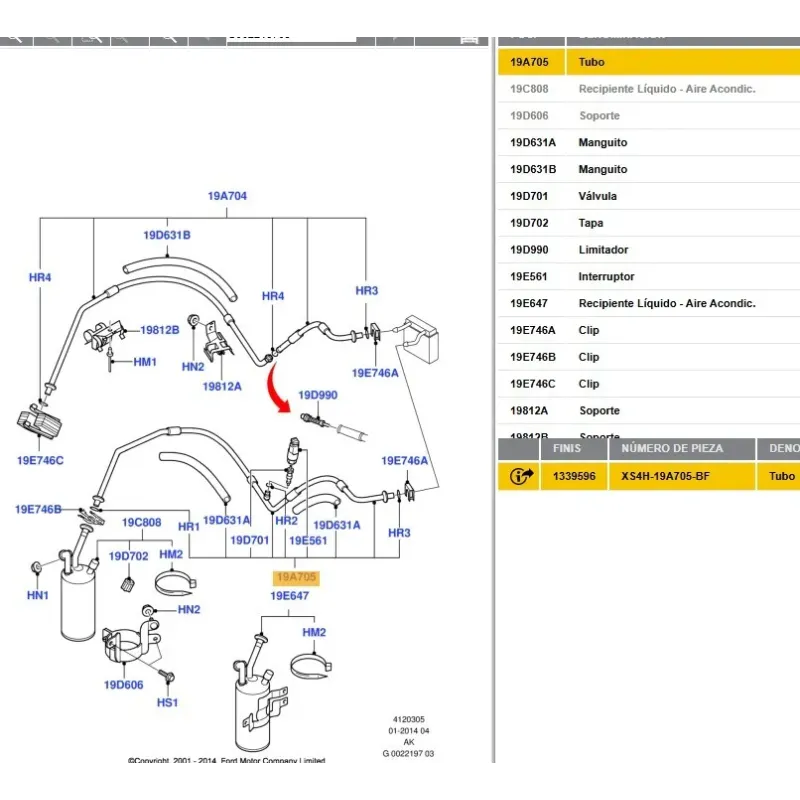
Task: Select the 19D606 callout in the diagram
Action: pos(122,685)
